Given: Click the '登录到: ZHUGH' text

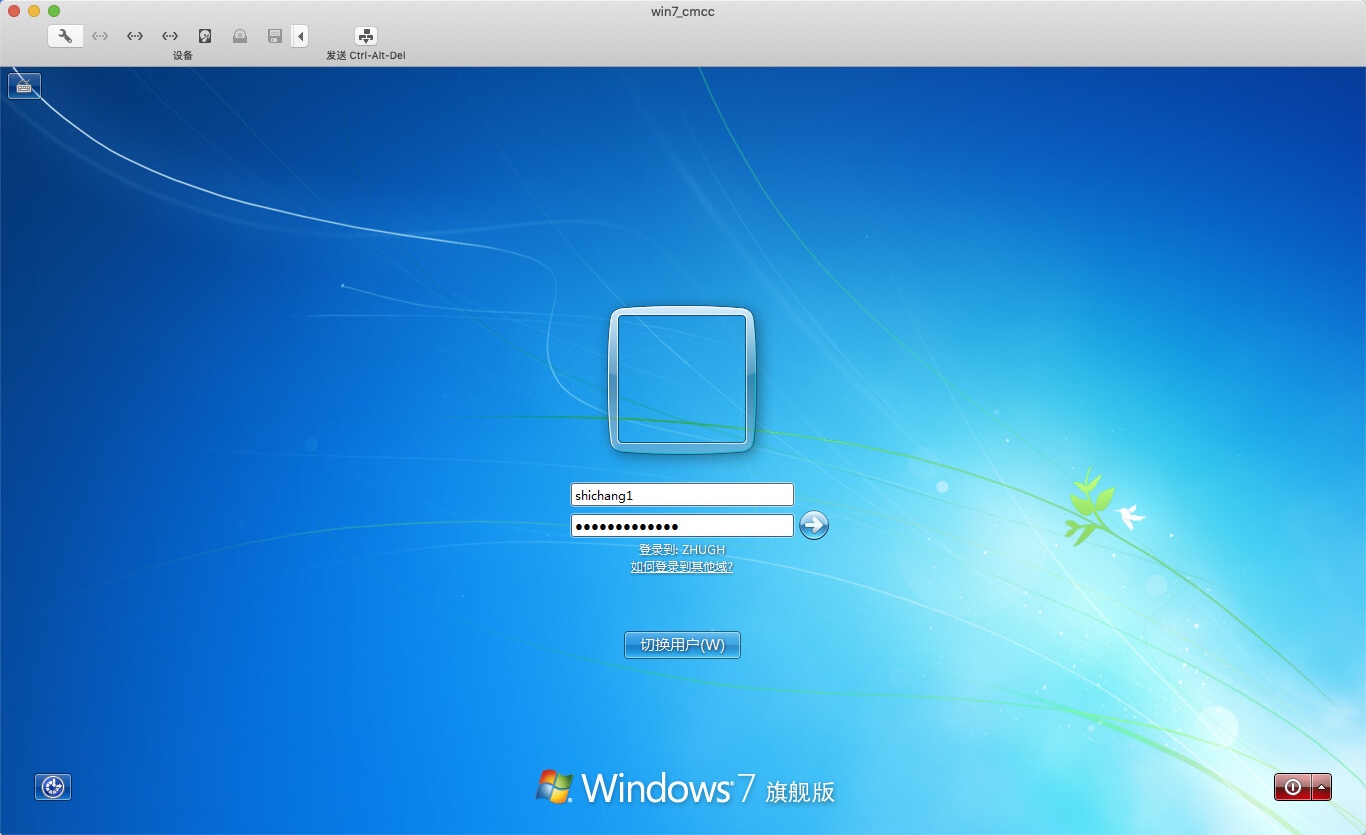Looking at the screenshot, I should coord(682,549).
